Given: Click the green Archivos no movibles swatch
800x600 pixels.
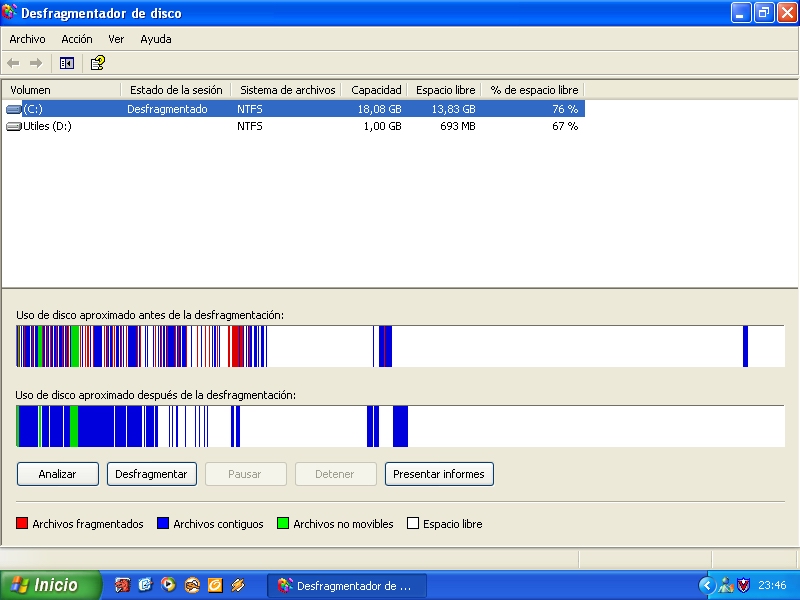Looking at the screenshot, I should pyautogui.click(x=283, y=524).
